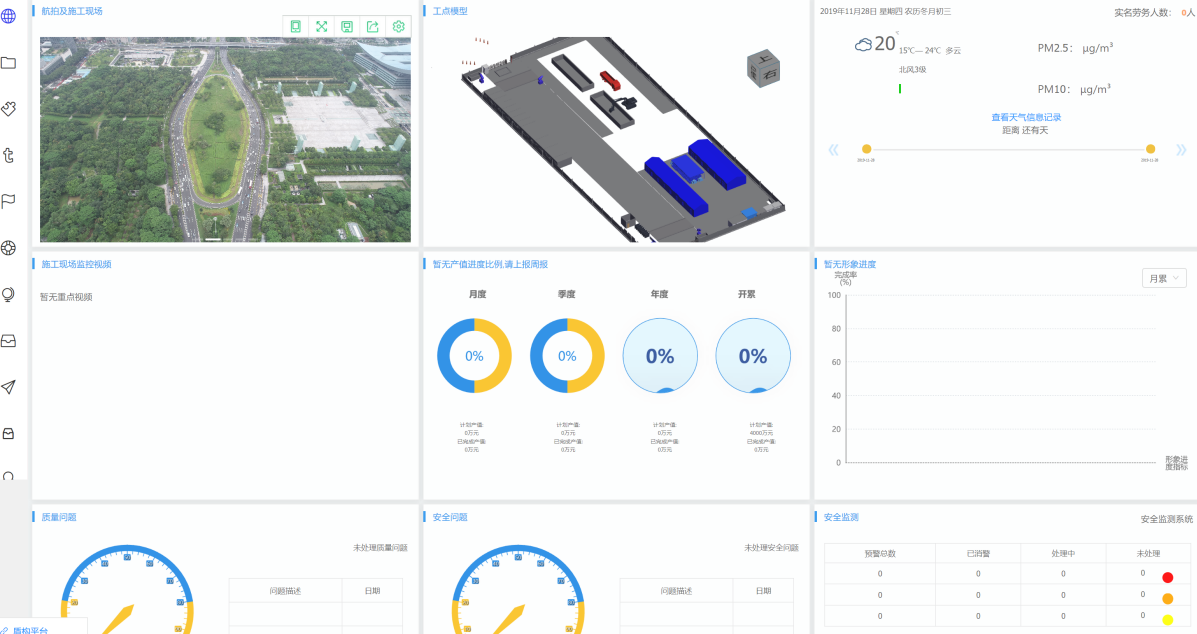The image size is (1197, 634).
Task: Open the inbox tray sidebar icon
Action: (8, 341)
